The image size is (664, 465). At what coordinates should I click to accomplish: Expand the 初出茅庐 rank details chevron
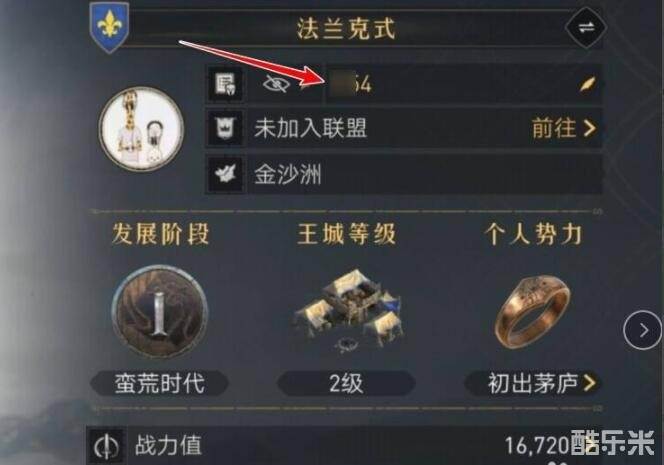(589, 383)
